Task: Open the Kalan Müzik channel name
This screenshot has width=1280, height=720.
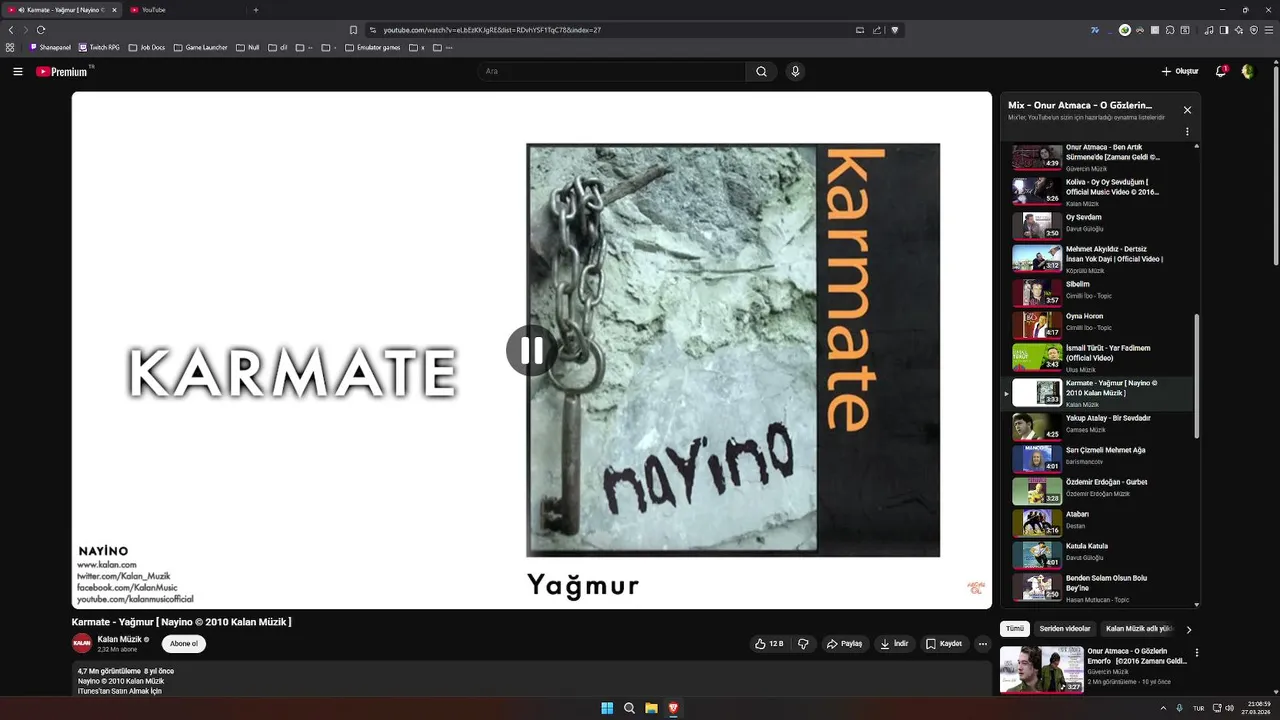Action: click(120, 639)
